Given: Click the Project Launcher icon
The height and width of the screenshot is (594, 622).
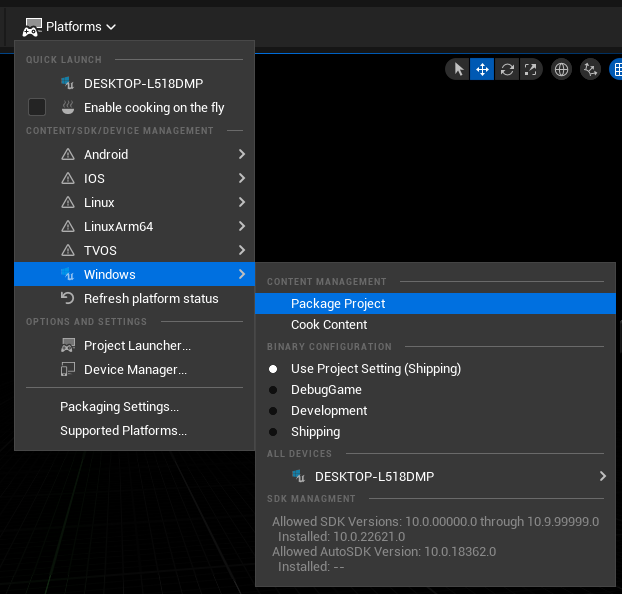Looking at the screenshot, I should click(68, 346).
